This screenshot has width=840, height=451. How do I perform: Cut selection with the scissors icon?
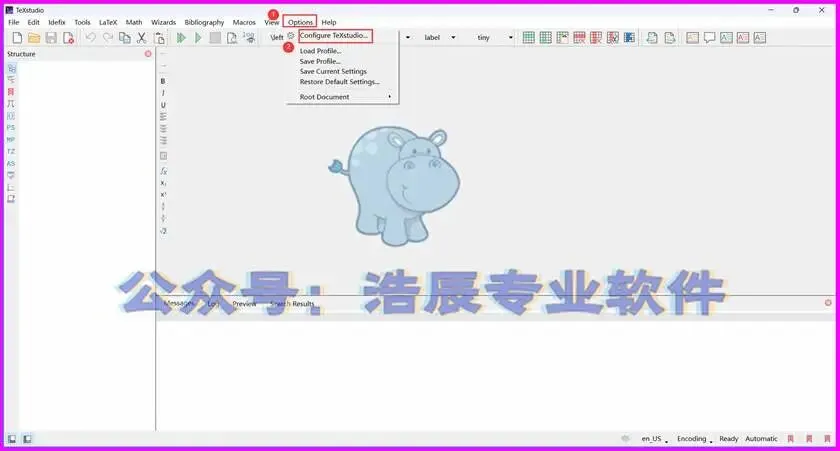[x=141, y=37]
